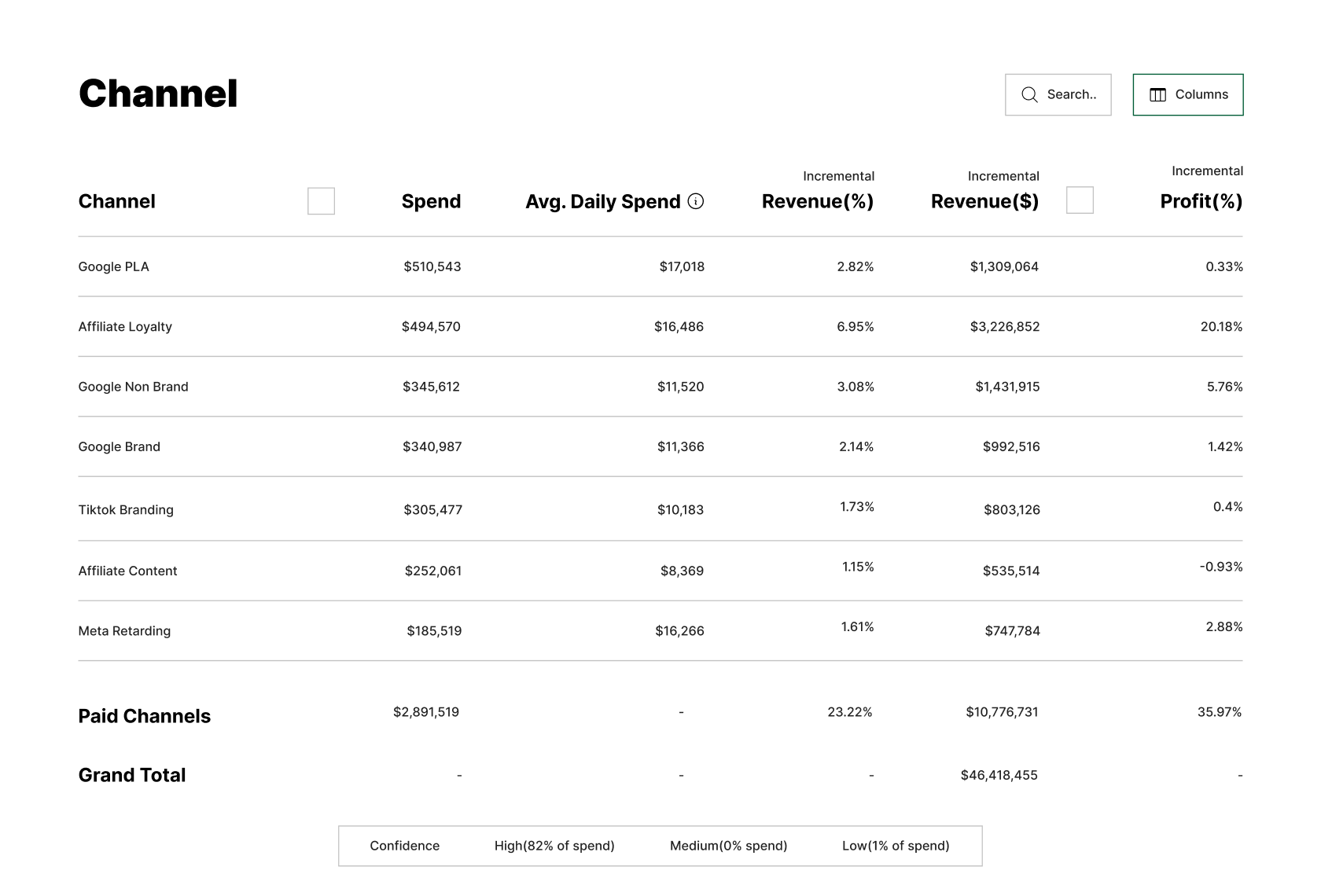Click the Paid Channels total row
Screen dimensions: 1321x896
coord(144,715)
